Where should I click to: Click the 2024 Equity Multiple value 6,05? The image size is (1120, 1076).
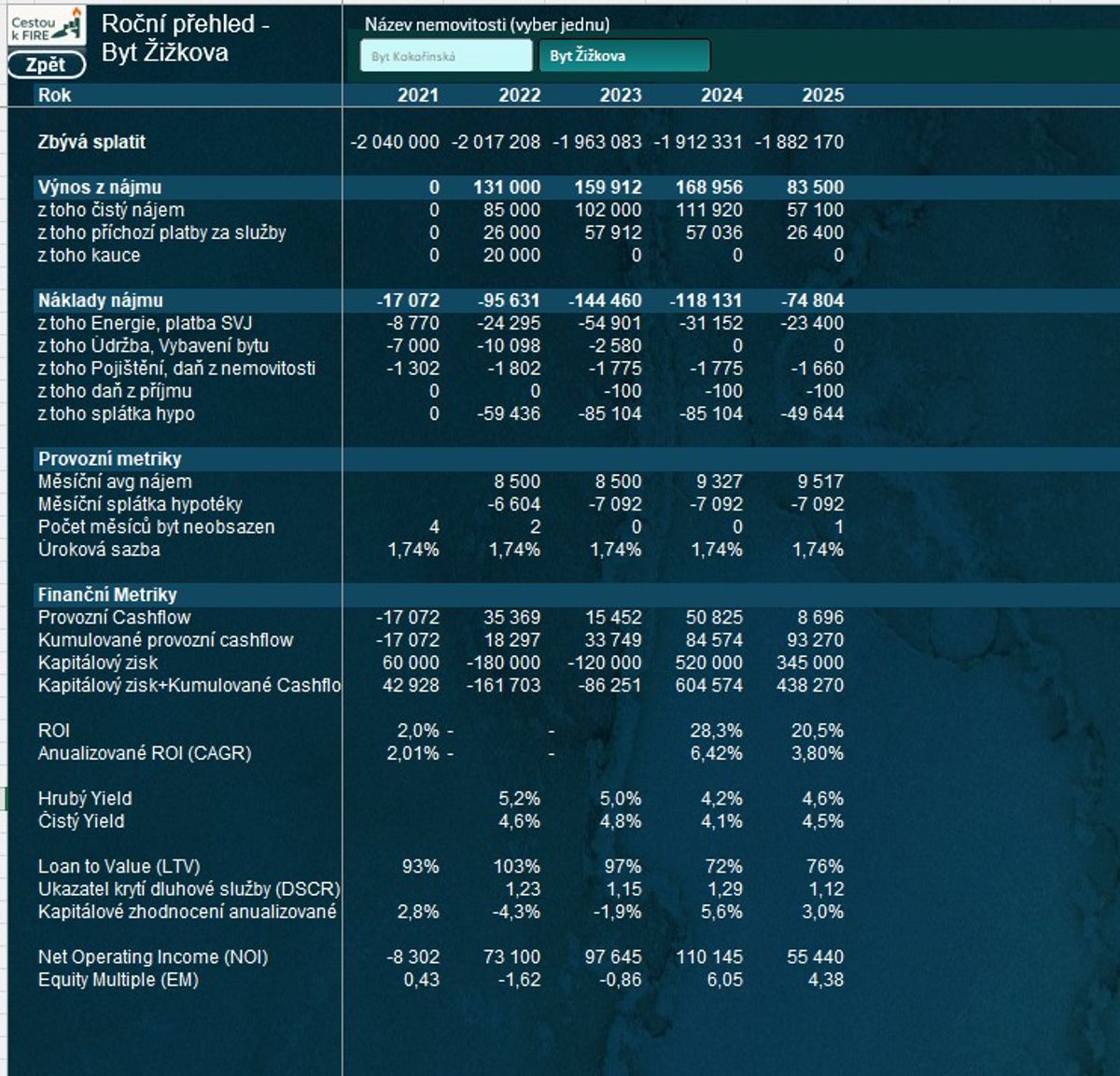point(723,980)
